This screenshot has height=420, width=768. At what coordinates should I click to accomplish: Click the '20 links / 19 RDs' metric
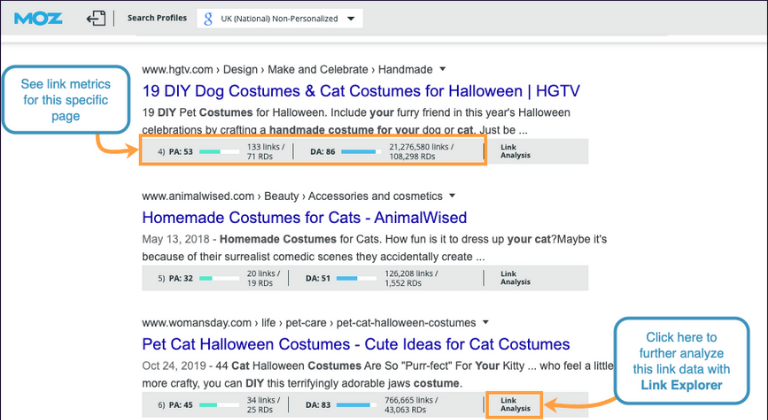pyautogui.click(x=263, y=278)
